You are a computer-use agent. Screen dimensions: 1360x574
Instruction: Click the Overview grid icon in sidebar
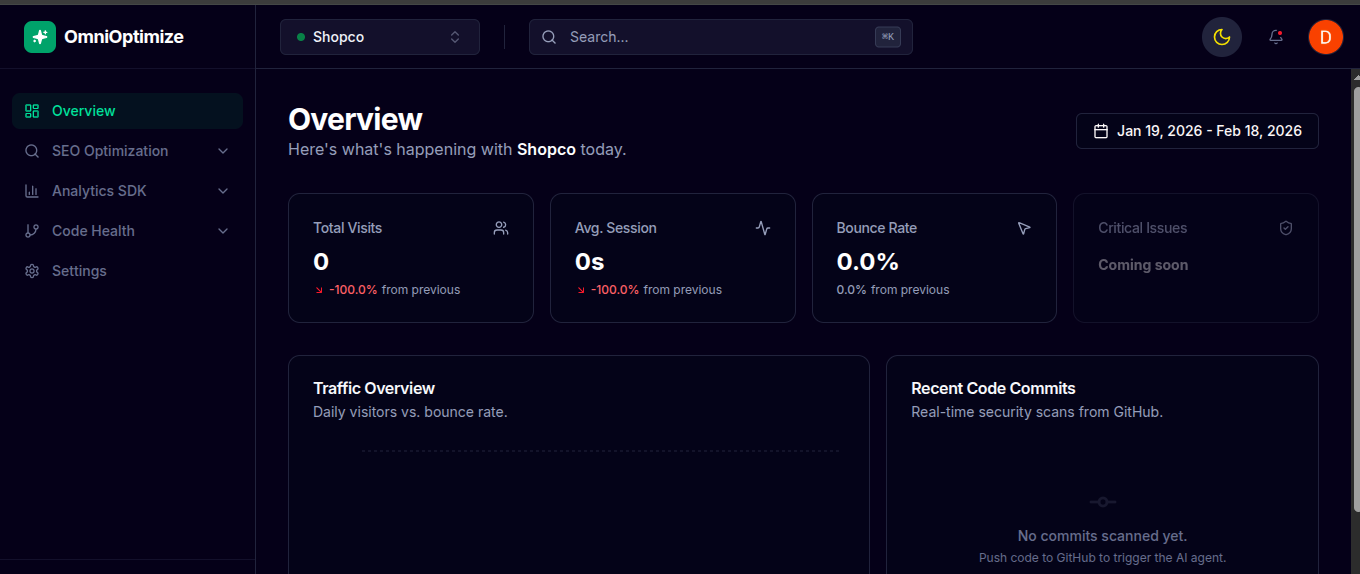32,111
